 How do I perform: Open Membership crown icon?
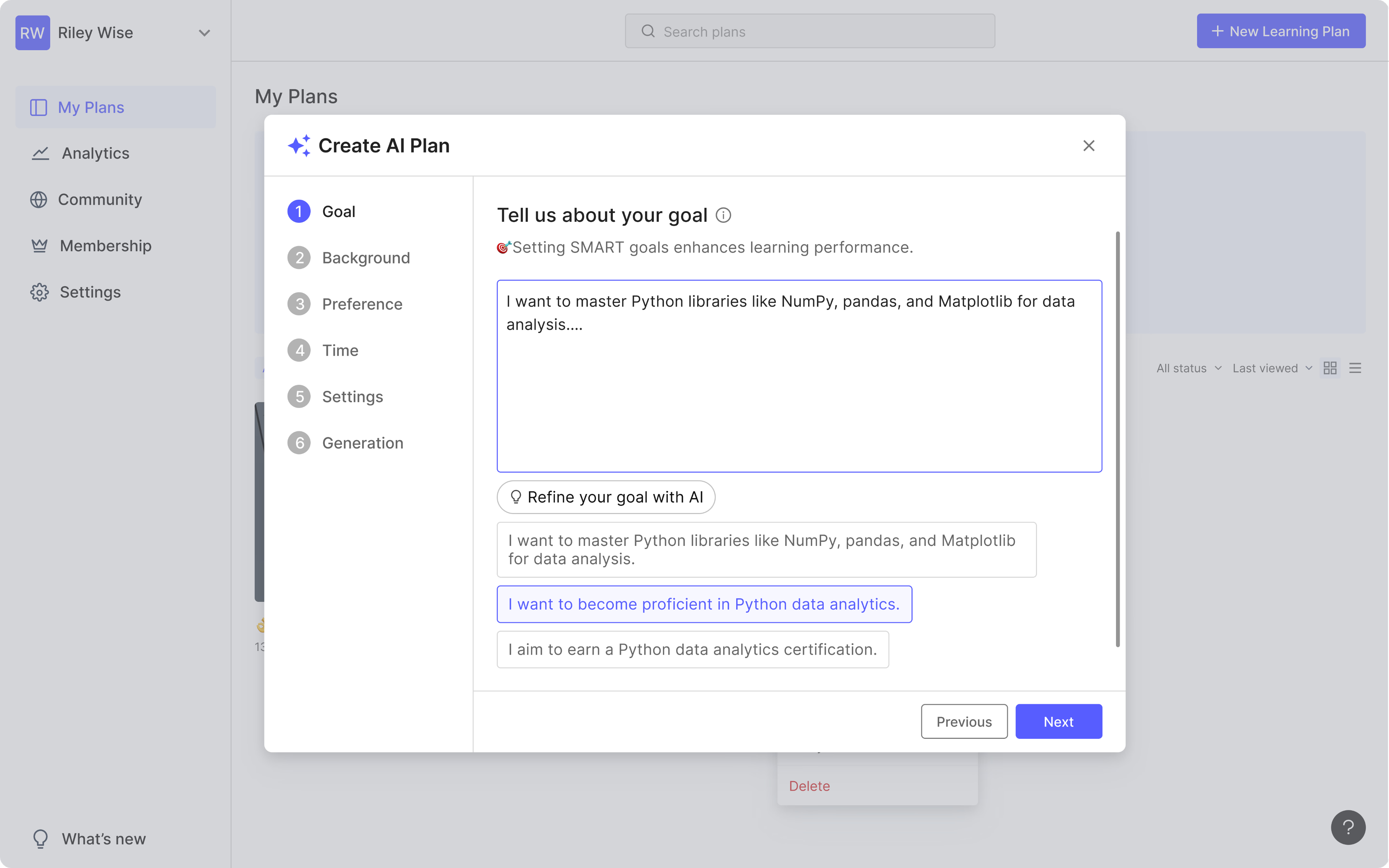tap(39, 246)
